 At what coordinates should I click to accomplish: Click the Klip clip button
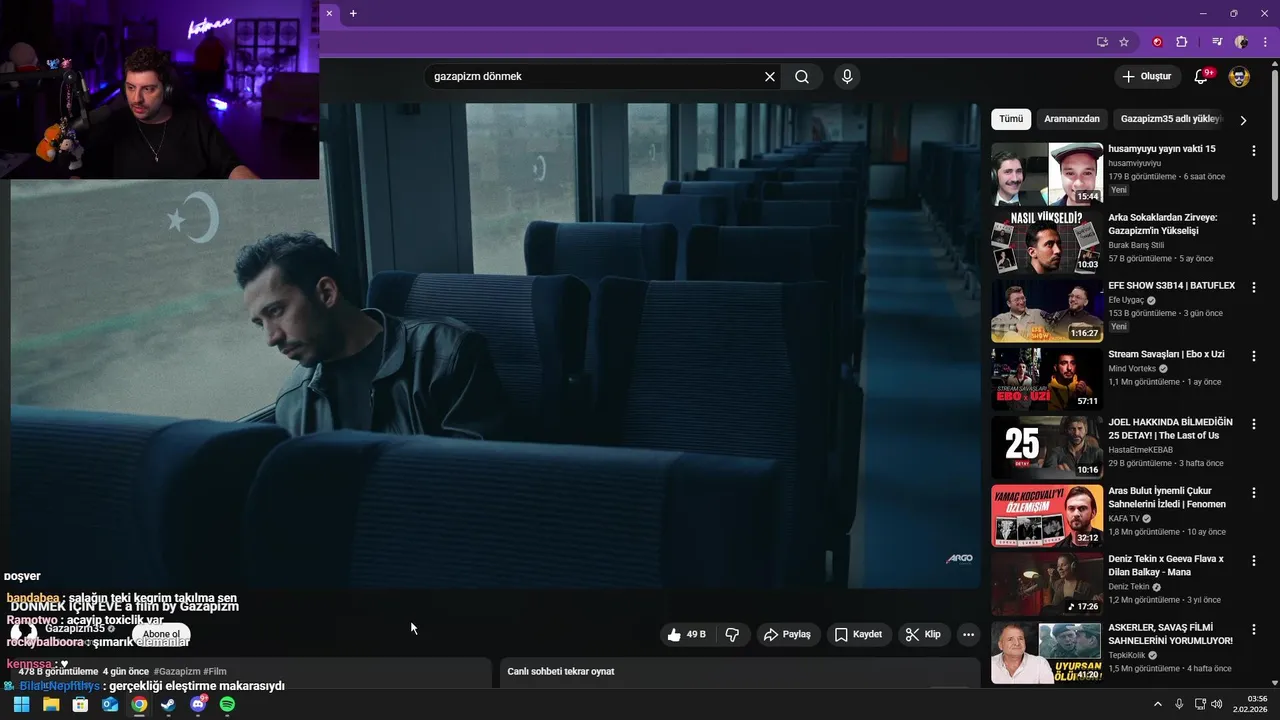923,634
